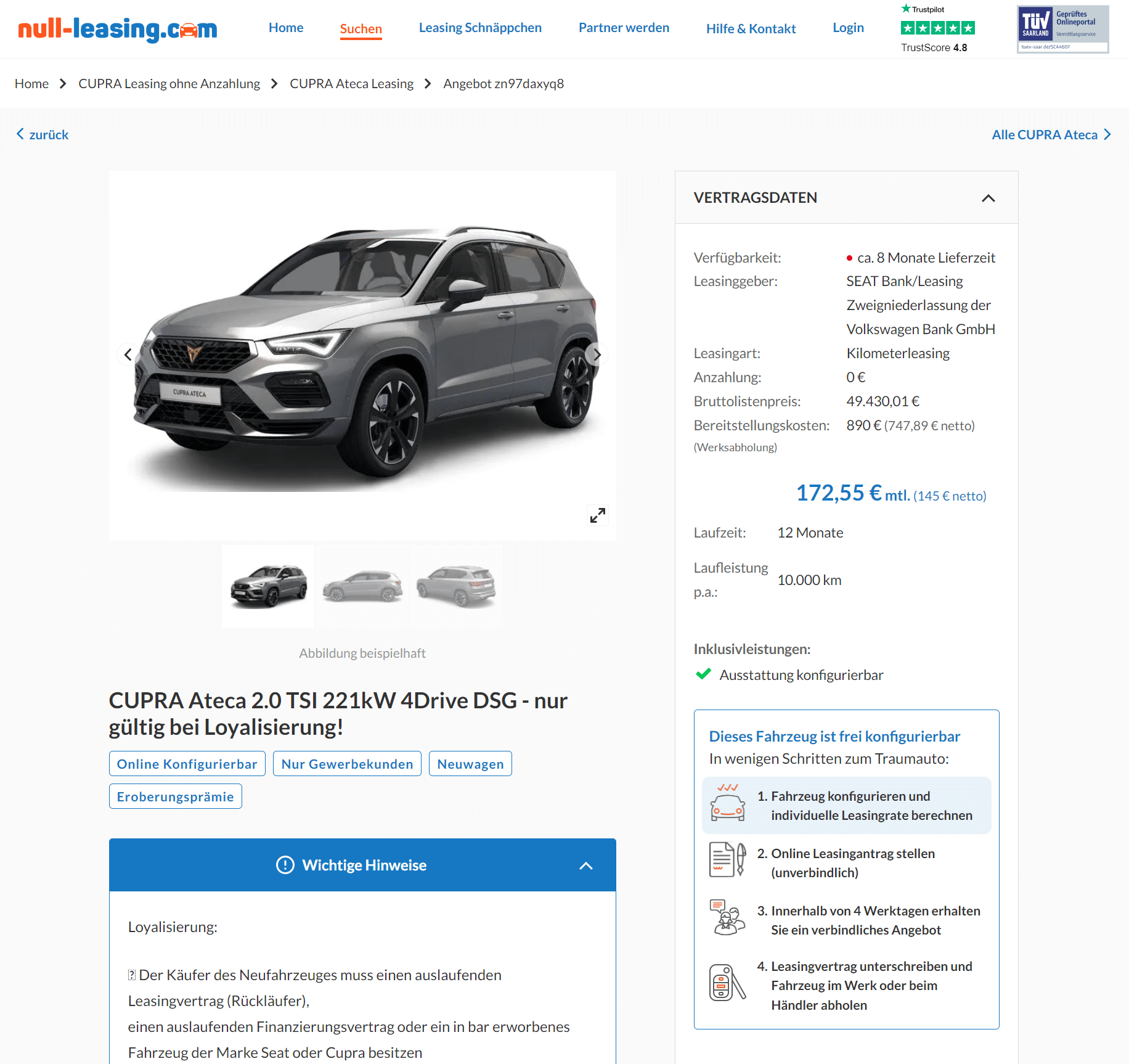Show previous car image with left arrow
1129x1064 pixels.
click(x=128, y=354)
